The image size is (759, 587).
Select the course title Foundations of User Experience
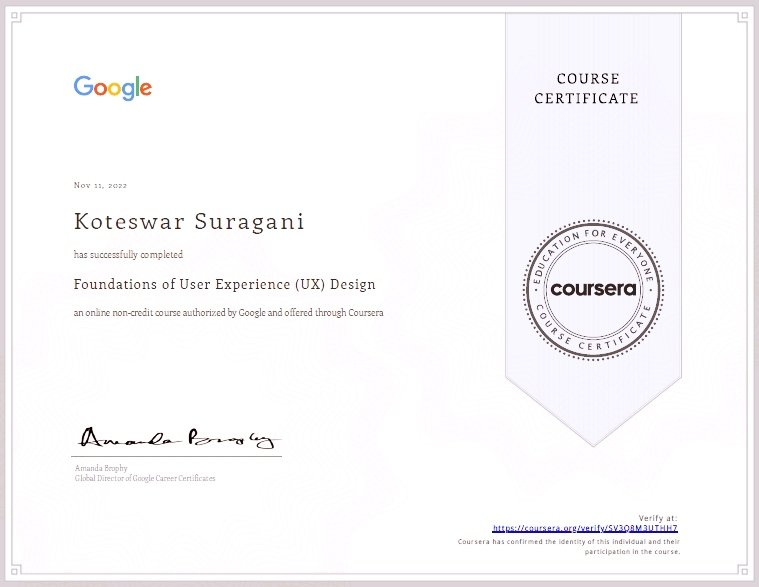[225, 285]
